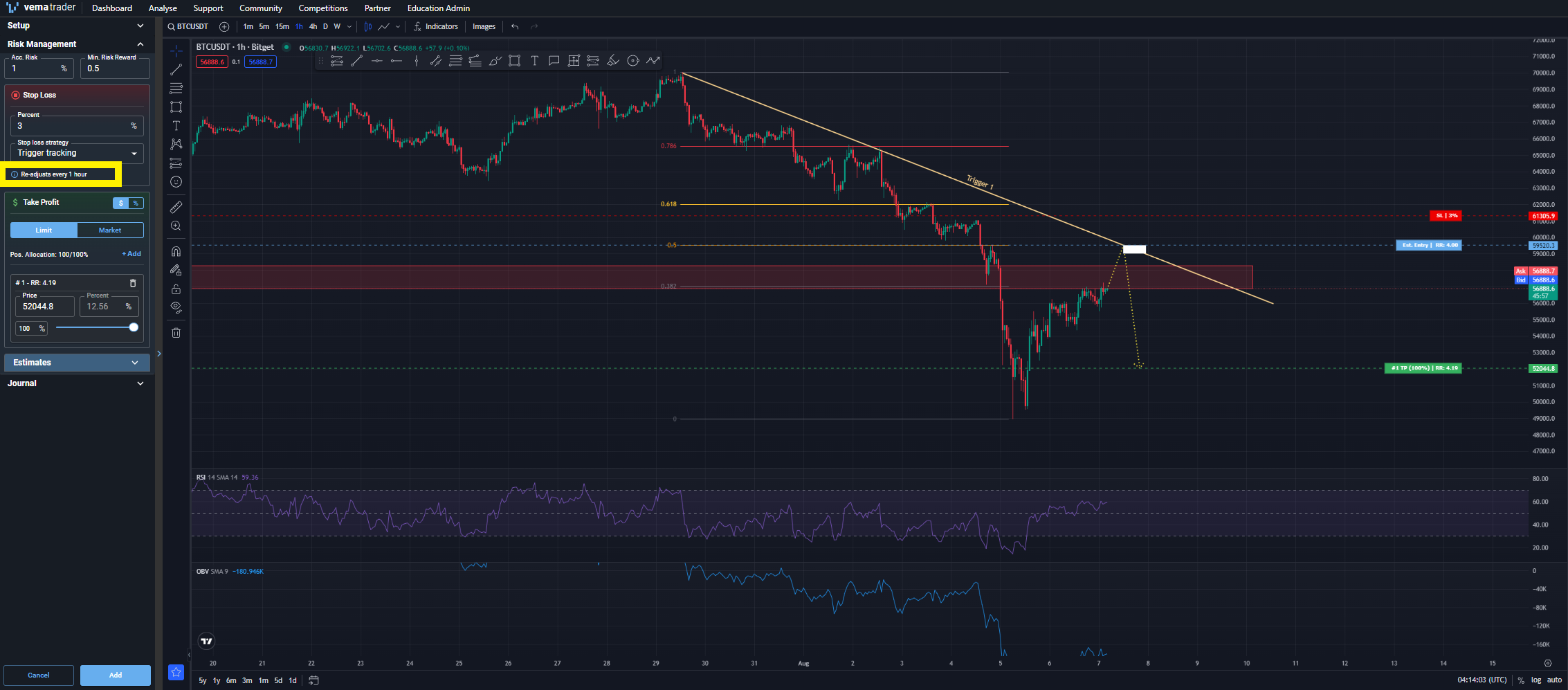Select callout speech bubble tool in floating toolbar
Viewport: 1568px width, 690px height.
(x=554, y=61)
